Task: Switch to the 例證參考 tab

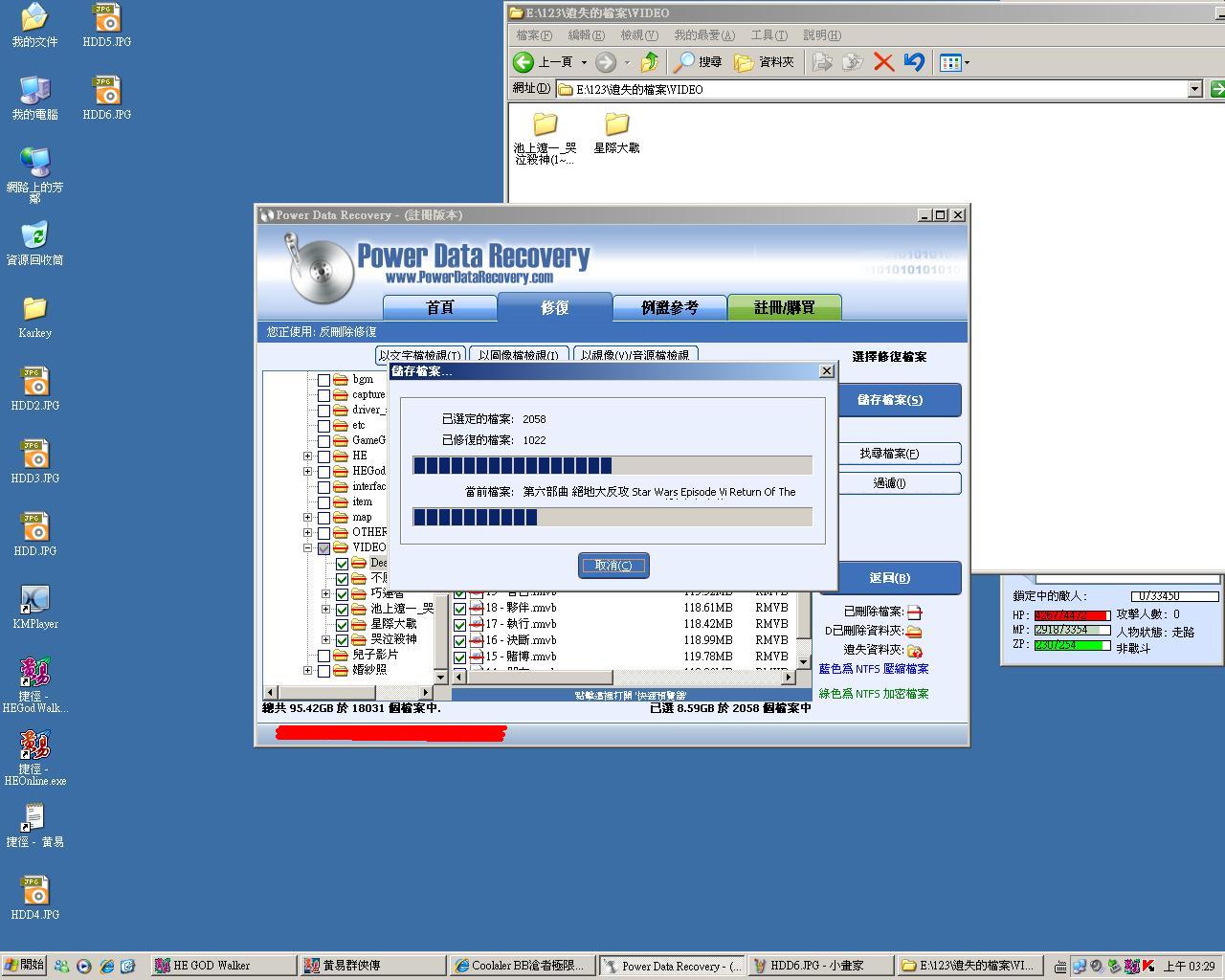Action: tap(670, 308)
